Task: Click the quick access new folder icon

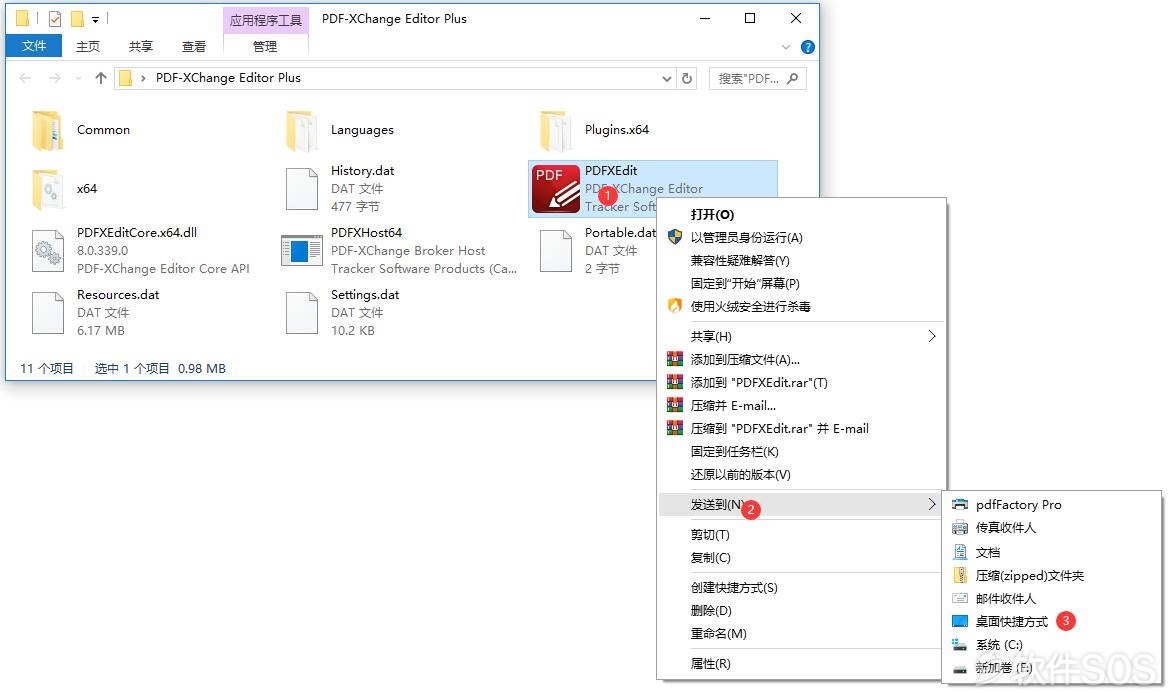Action: pos(76,19)
